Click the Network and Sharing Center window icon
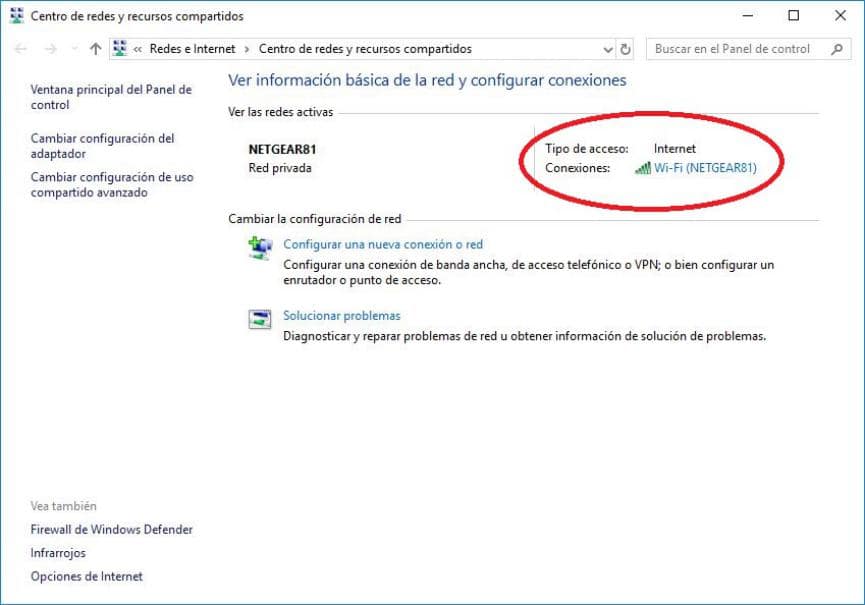This screenshot has height=605, width=865. 15,16
